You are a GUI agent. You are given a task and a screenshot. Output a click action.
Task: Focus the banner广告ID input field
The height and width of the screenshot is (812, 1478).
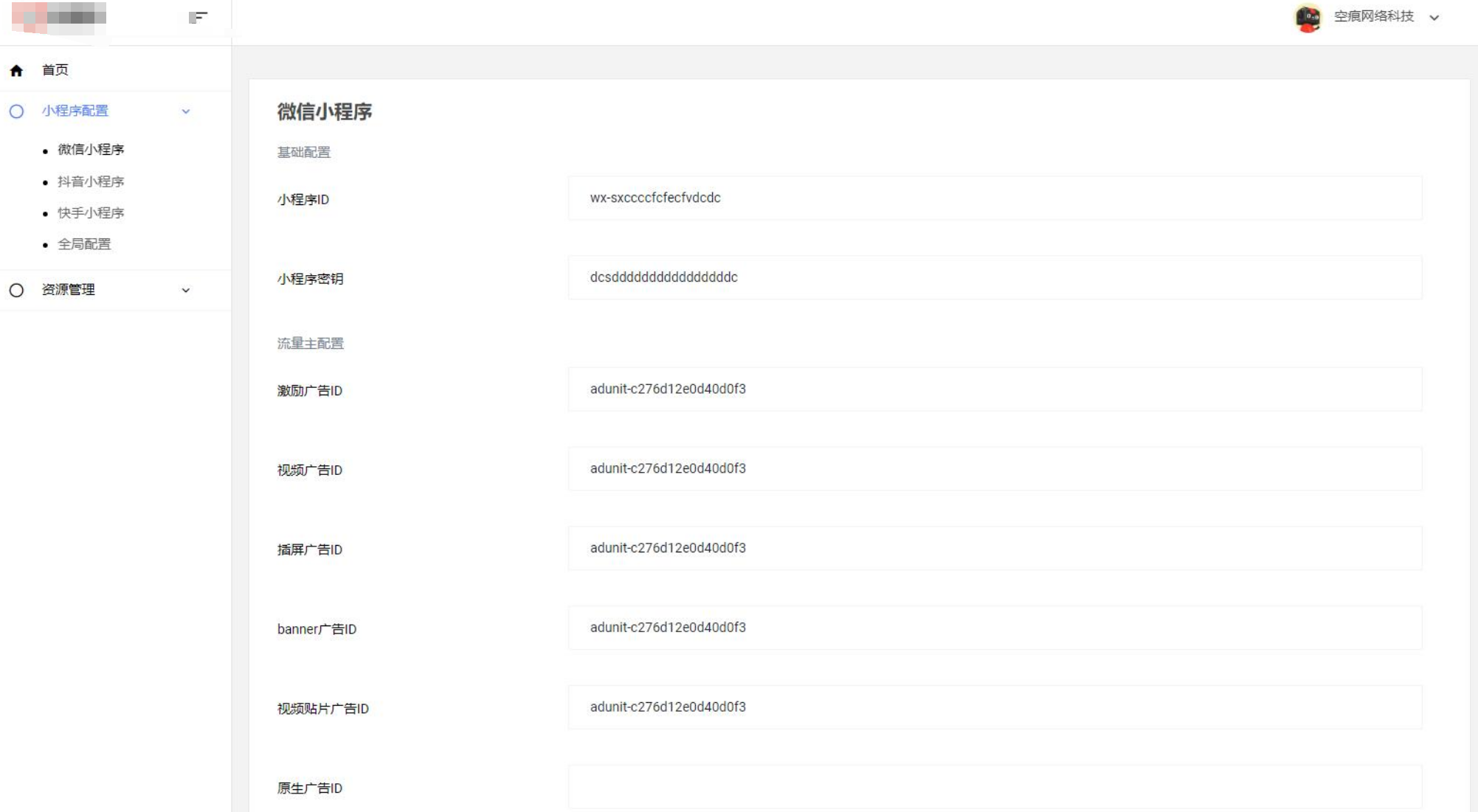995,628
